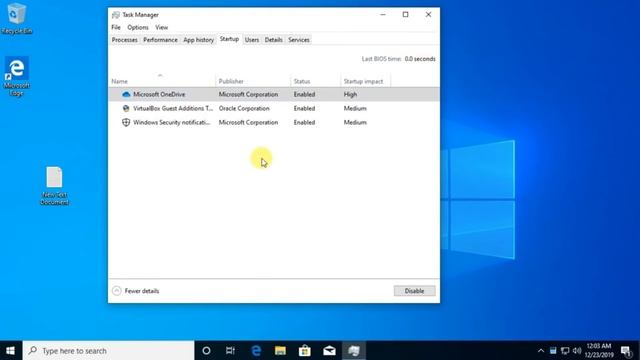Click the VirtualBox Guest Additions icon

click(126, 109)
